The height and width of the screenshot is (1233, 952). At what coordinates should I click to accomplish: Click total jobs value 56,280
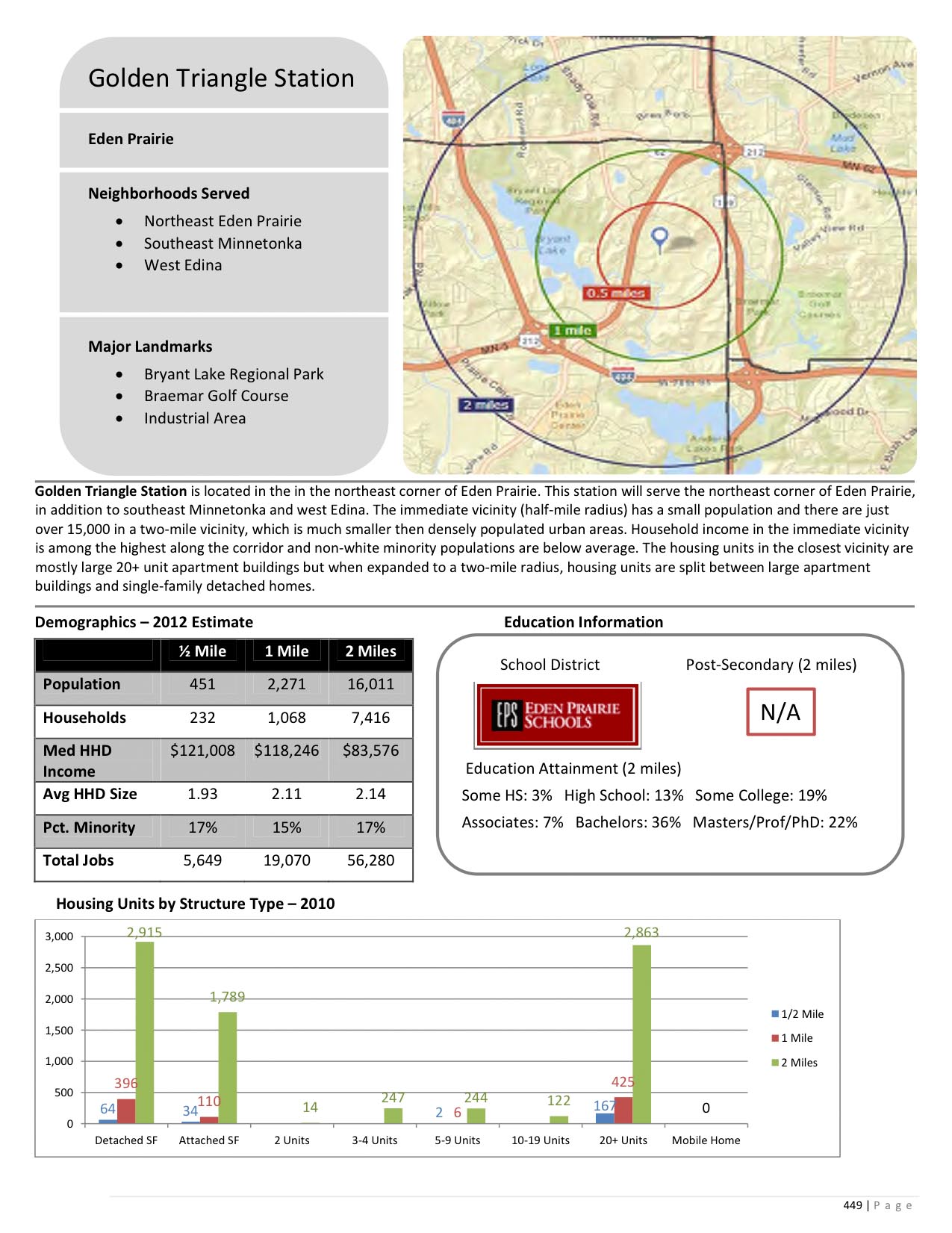(x=370, y=860)
